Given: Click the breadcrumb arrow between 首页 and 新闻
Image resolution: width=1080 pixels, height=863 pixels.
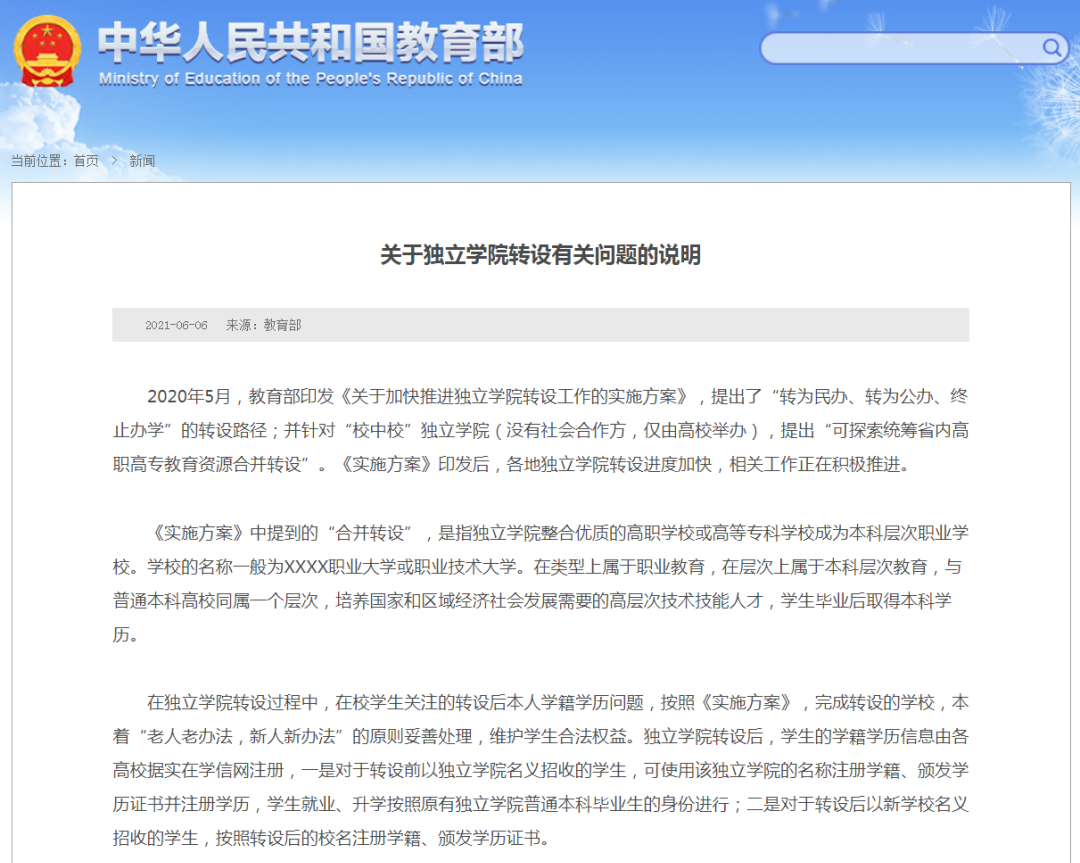Looking at the screenshot, I should pyautogui.click(x=114, y=161).
